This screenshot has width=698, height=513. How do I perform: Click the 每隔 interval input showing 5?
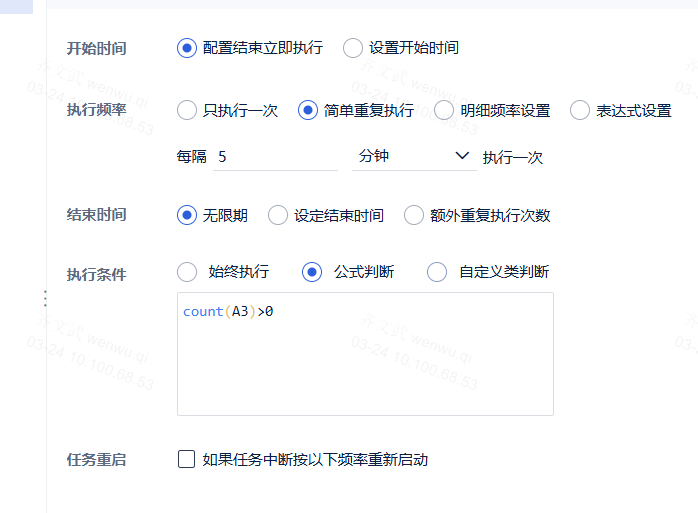pyautogui.click(x=275, y=157)
